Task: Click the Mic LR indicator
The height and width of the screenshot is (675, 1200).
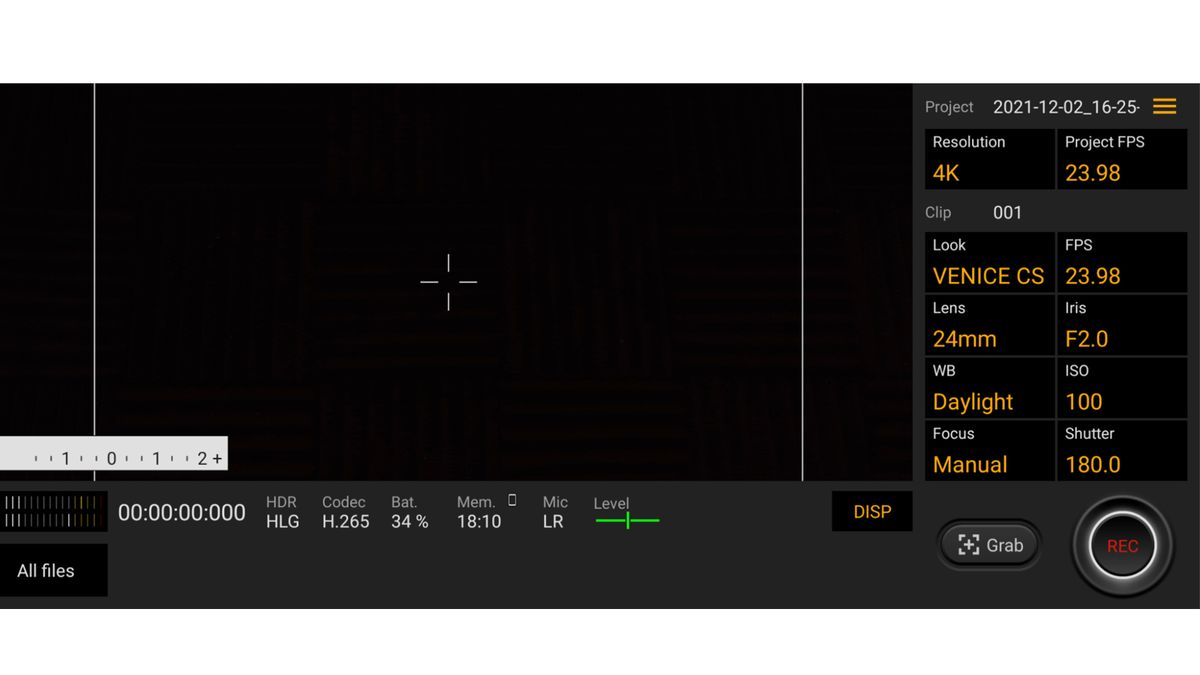Action: tap(555, 512)
